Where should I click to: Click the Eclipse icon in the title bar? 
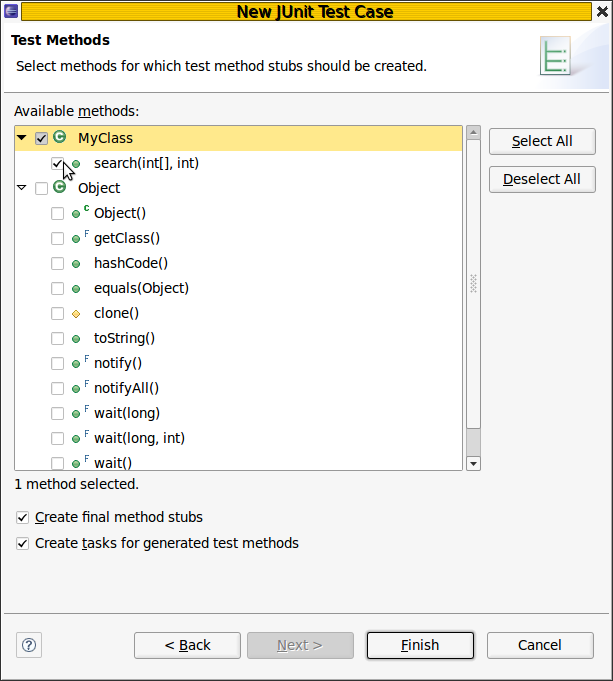(11, 11)
